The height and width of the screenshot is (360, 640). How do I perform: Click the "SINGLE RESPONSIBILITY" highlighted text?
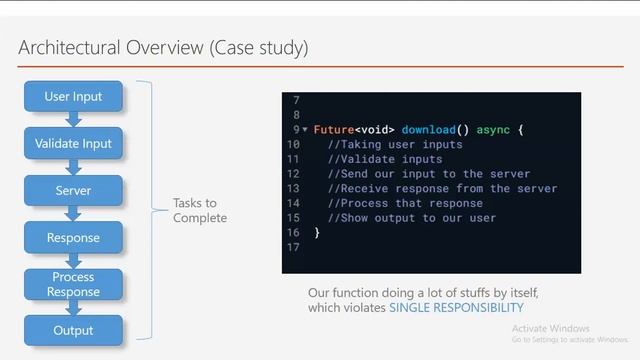tap(456, 307)
